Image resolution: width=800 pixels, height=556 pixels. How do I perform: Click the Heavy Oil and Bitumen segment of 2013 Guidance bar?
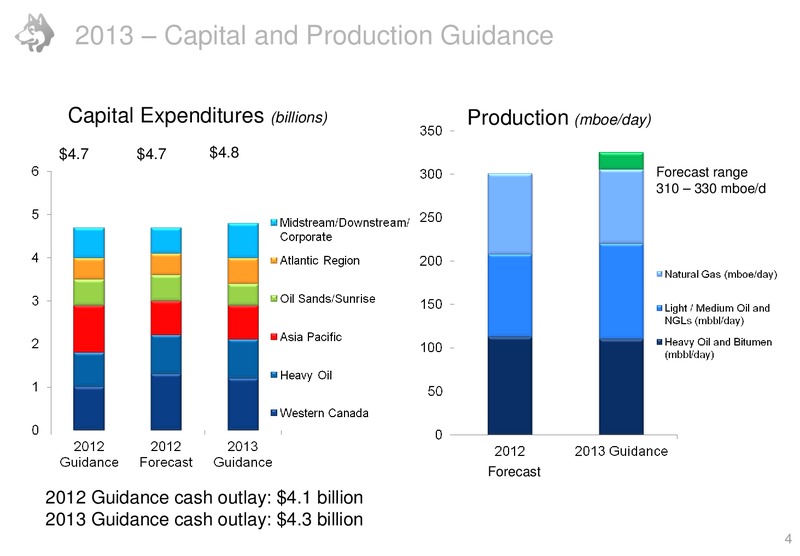pos(621,387)
